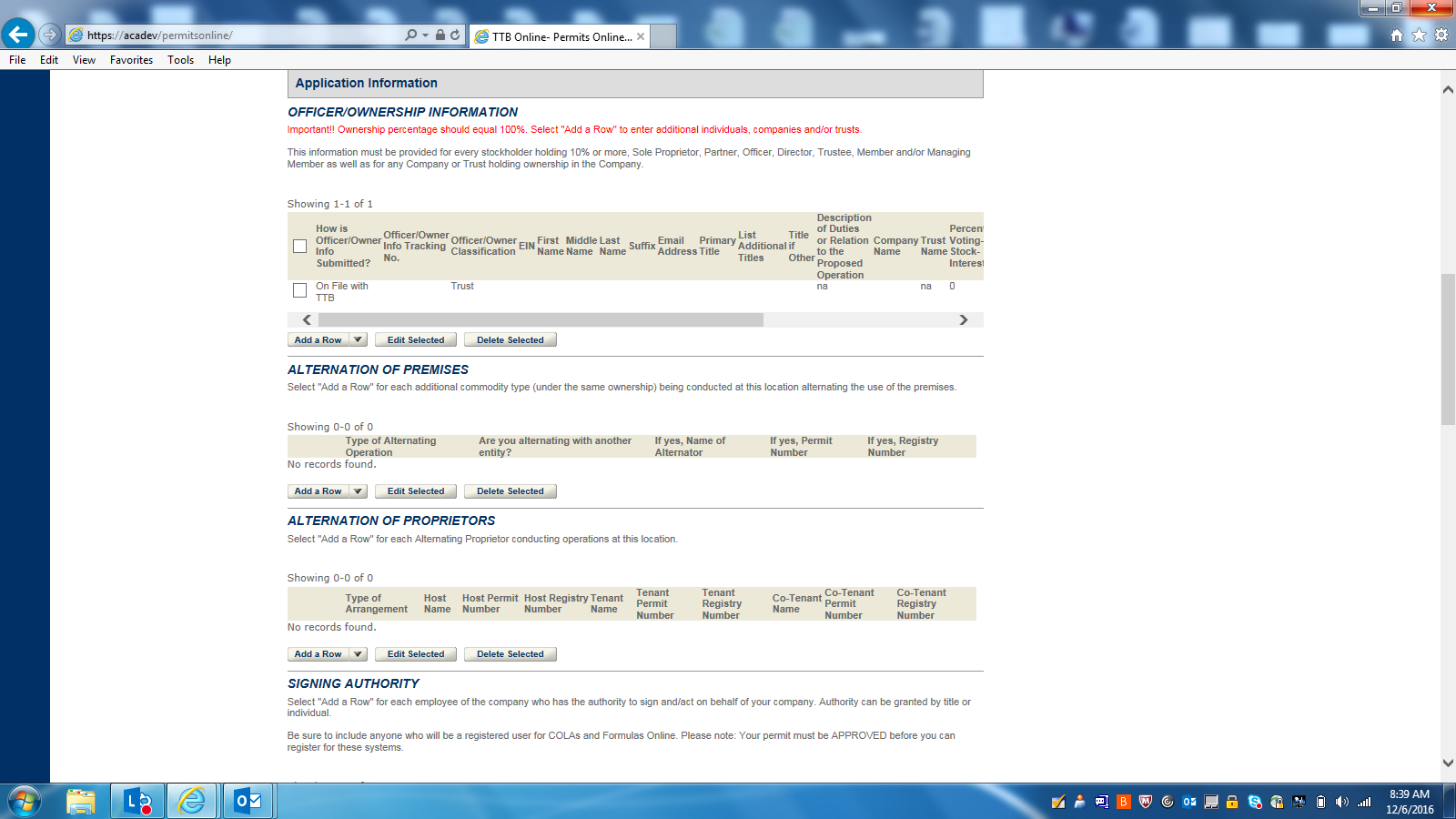
Task: Click in the URL address field
Action: tap(237, 35)
